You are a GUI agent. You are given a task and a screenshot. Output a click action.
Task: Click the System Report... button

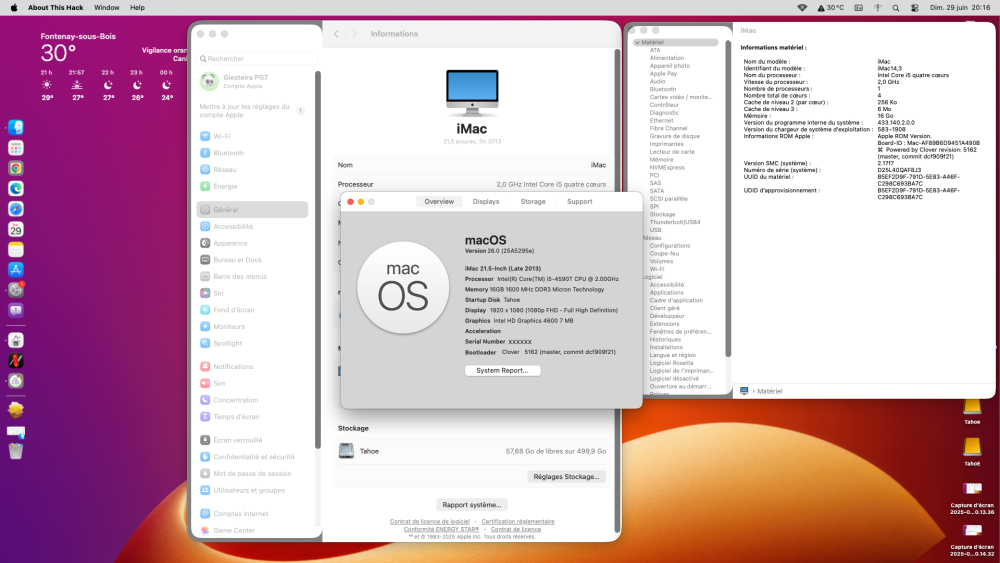pyautogui.click(x=503, y=370)
